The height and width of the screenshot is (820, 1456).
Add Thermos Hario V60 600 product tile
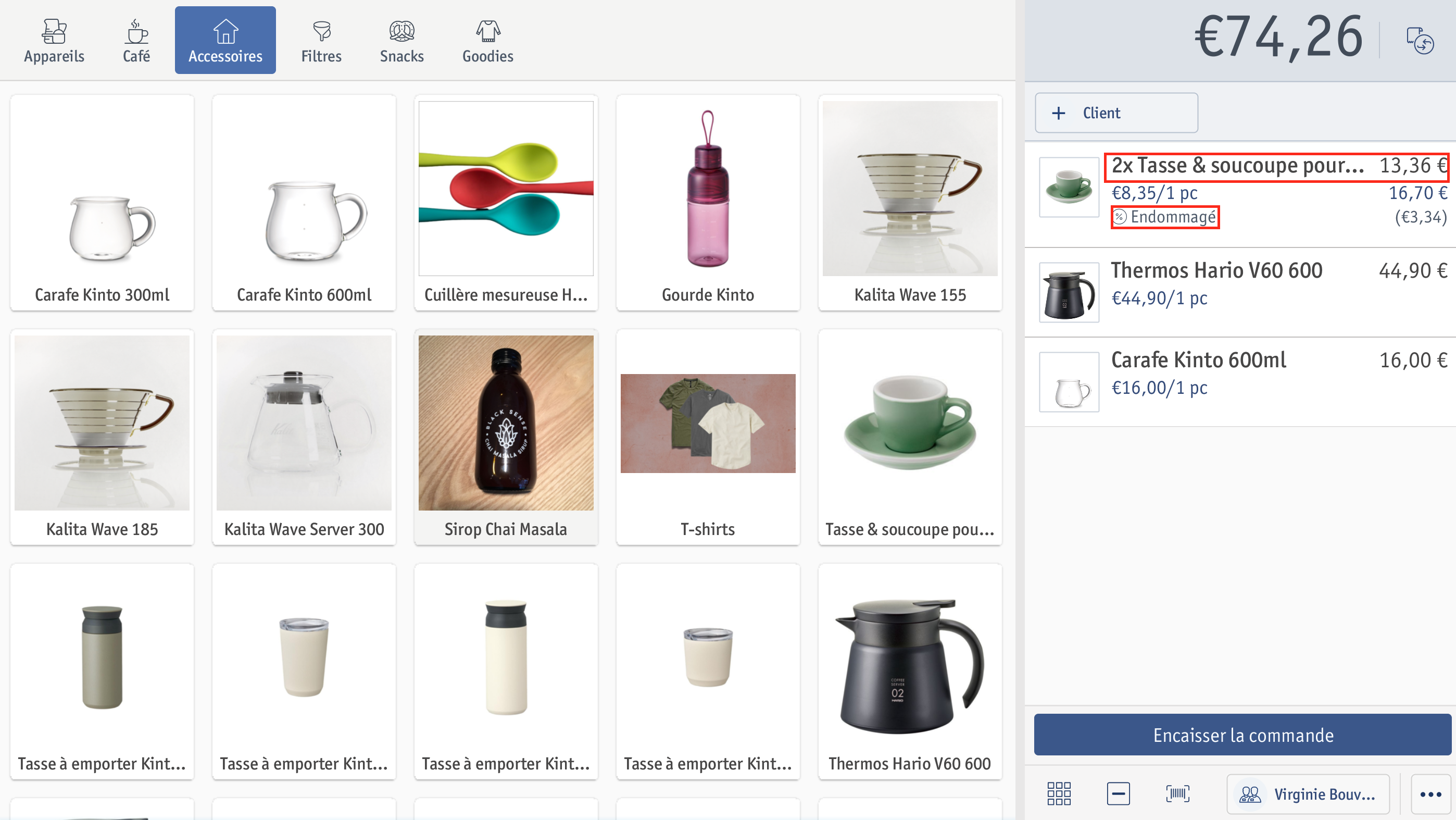point(910,672)
